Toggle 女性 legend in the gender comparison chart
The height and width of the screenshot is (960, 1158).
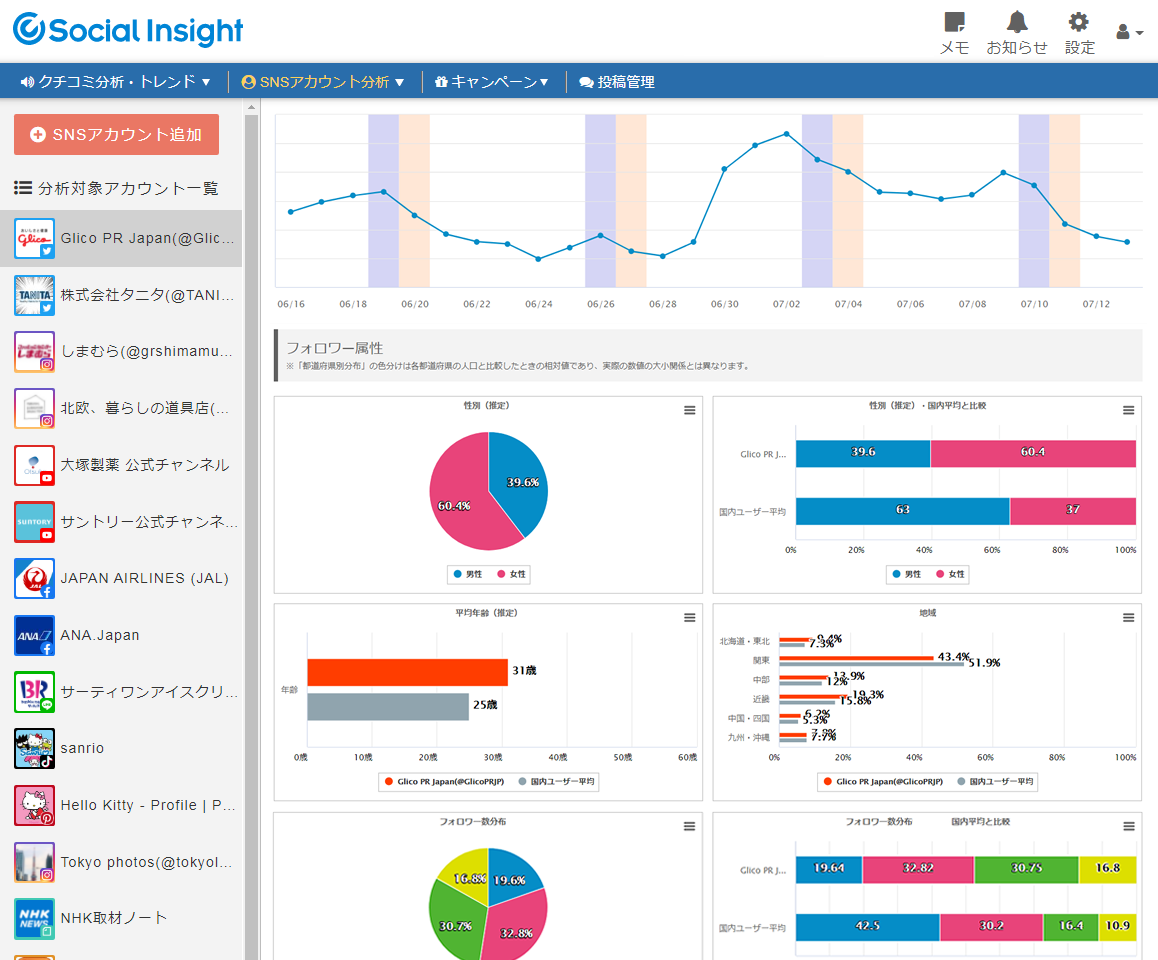pyautogui.click(x=950, y=574)
